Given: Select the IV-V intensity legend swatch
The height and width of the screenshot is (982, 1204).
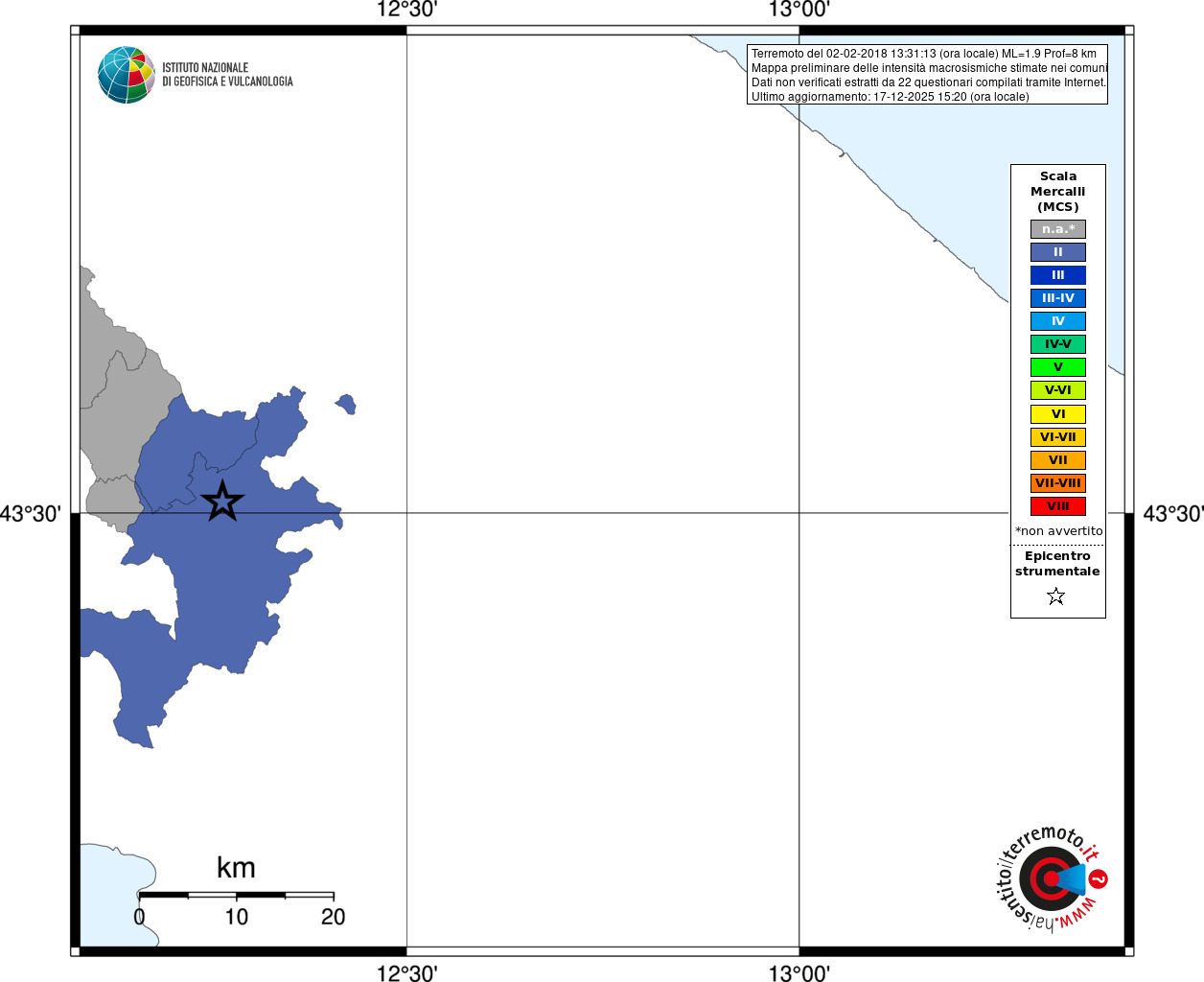Looking at the screenshot, I should tap(1058, 344).
